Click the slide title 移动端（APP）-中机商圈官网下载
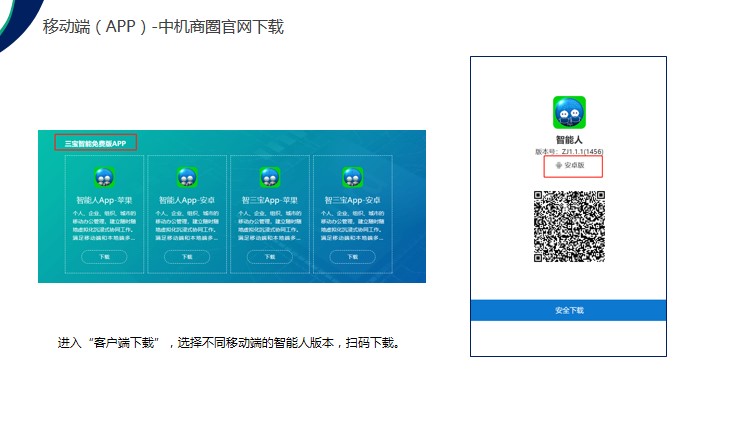Screen dimensions: 750x422 point(163,26)
